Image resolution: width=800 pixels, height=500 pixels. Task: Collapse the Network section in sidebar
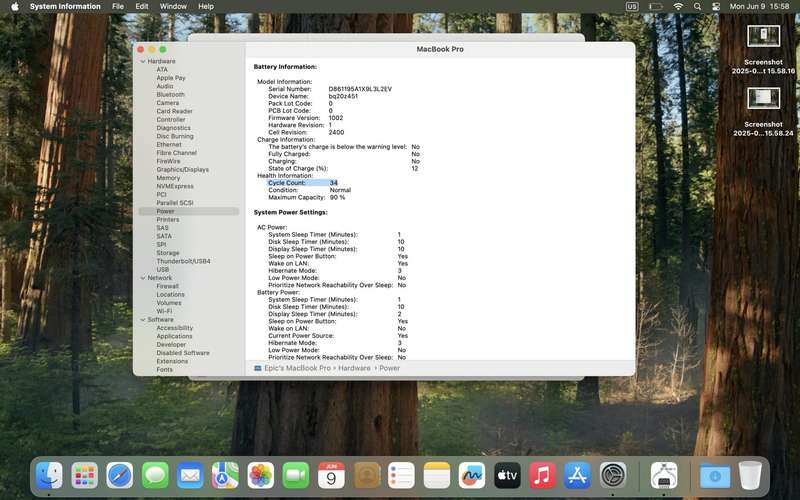[143, 278]
